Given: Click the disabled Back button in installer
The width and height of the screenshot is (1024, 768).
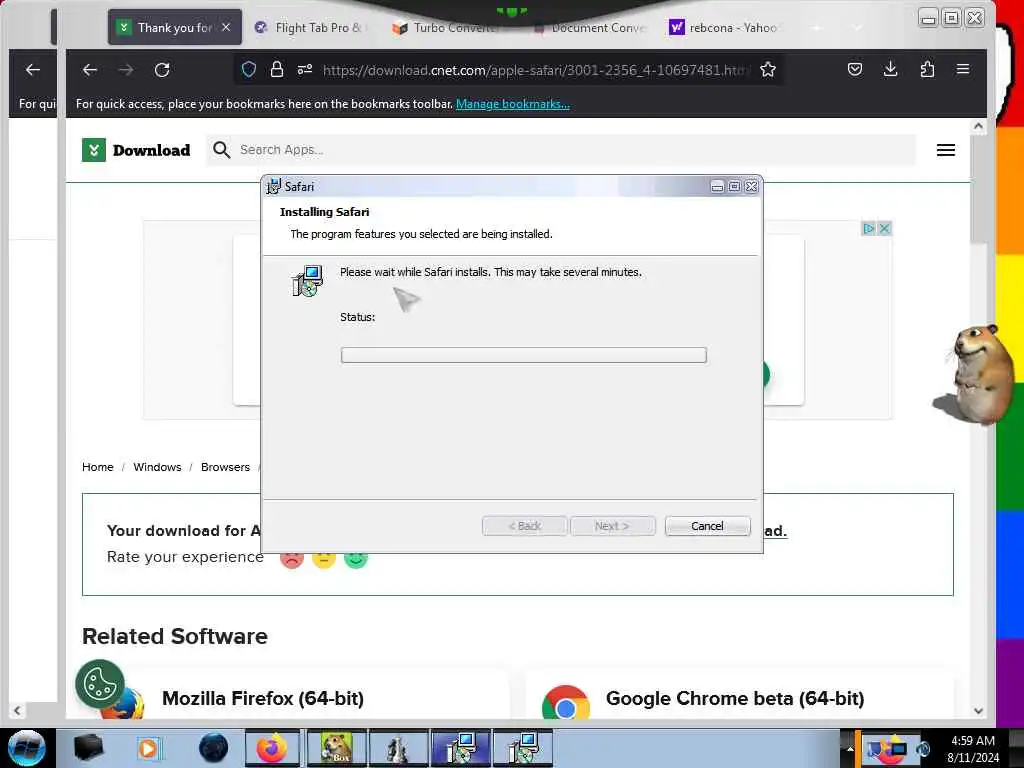Looking at the screenshot, I should (x=524, y=526).
